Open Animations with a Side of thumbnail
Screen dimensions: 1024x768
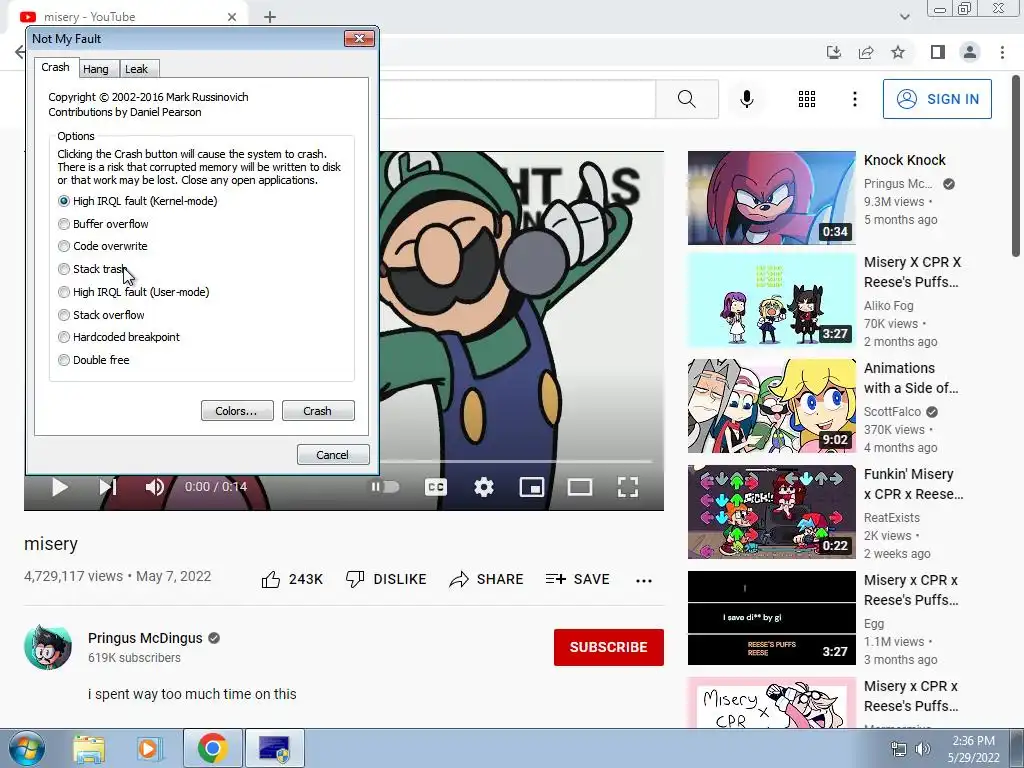tap(771, 406)
